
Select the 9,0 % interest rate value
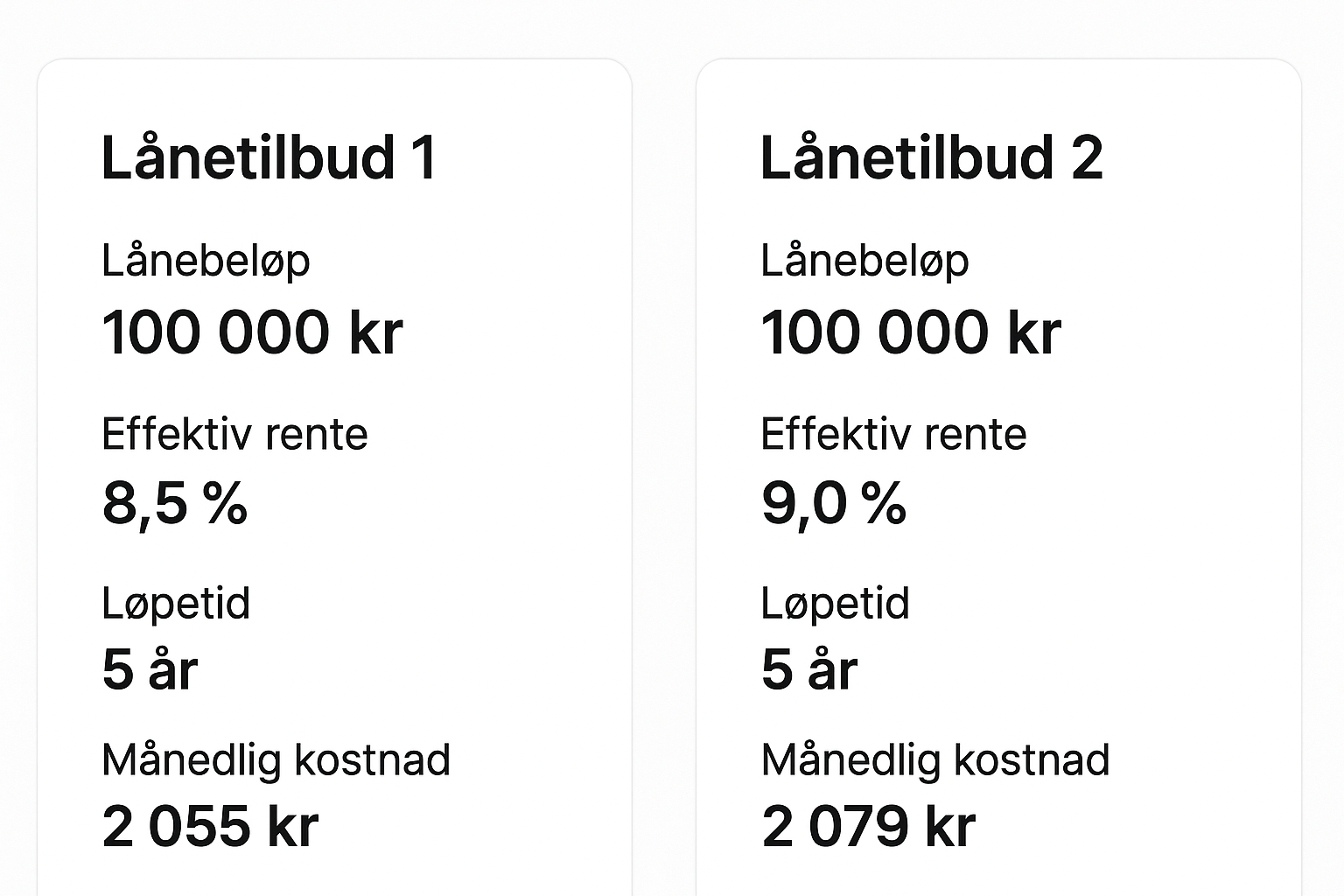click(x=834, y=504)
